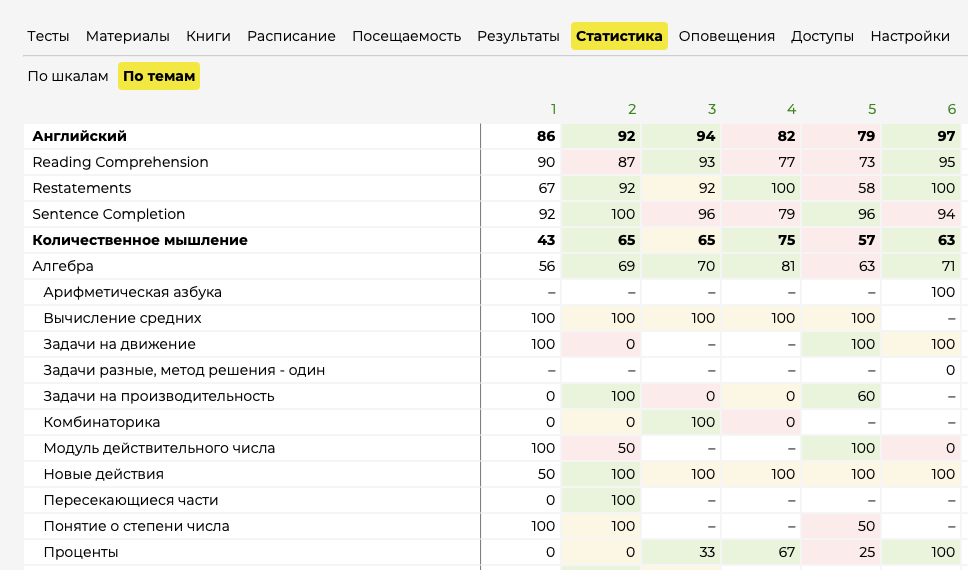Select the По темам view
Screen dimensions: 968x570
[x=158, y=76]
